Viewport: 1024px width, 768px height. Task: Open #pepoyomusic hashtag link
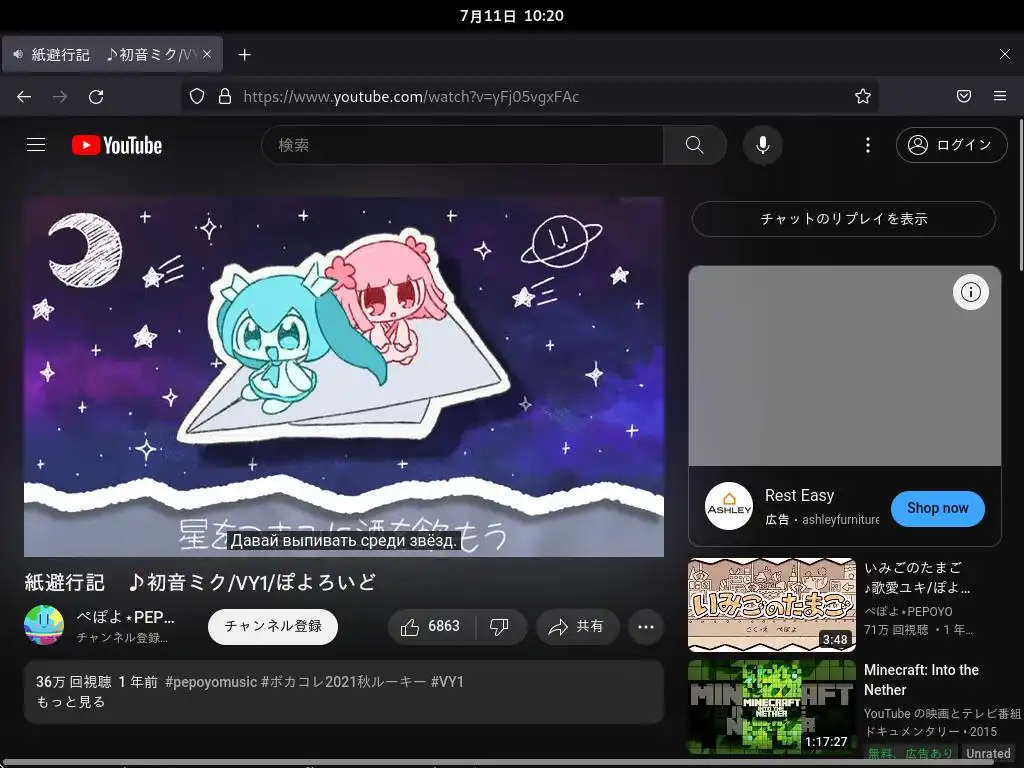(211, 682)
